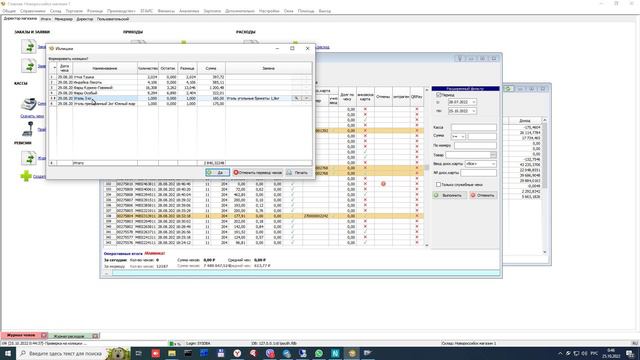Image resolution: width=640 pixels, height=360 pixels.
Task: Open the ЕГАИС menu
Action: click(147, 11)
